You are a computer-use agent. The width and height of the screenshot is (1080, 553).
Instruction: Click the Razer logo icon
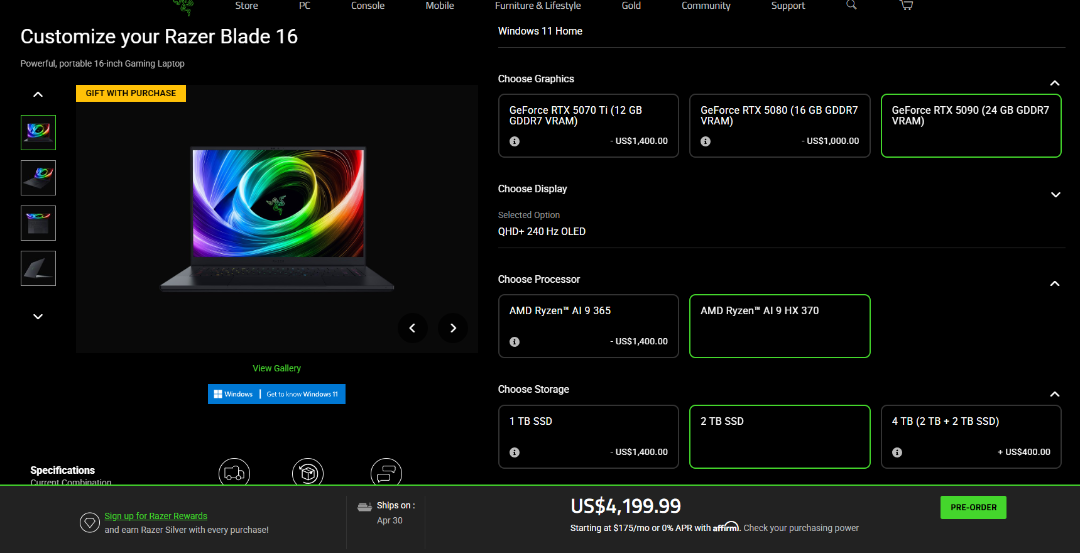183,6
